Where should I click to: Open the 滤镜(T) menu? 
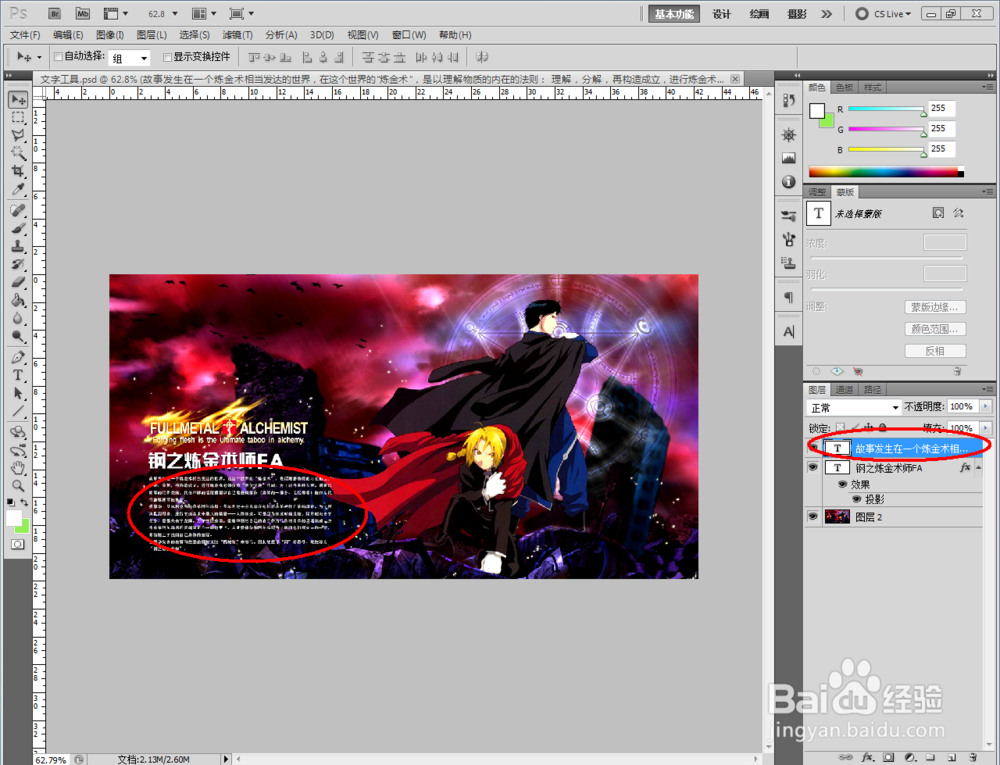[237, 35]
